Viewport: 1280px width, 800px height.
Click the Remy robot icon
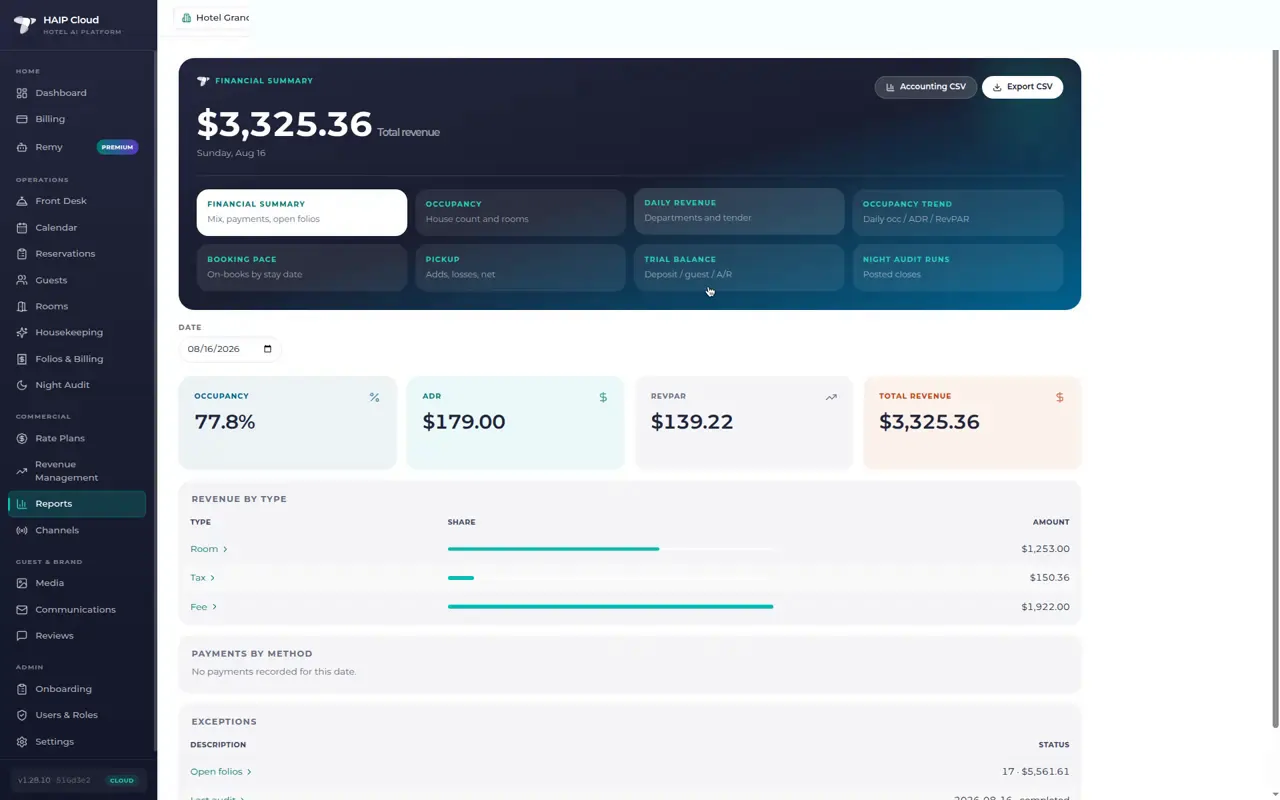coord(22,147)
